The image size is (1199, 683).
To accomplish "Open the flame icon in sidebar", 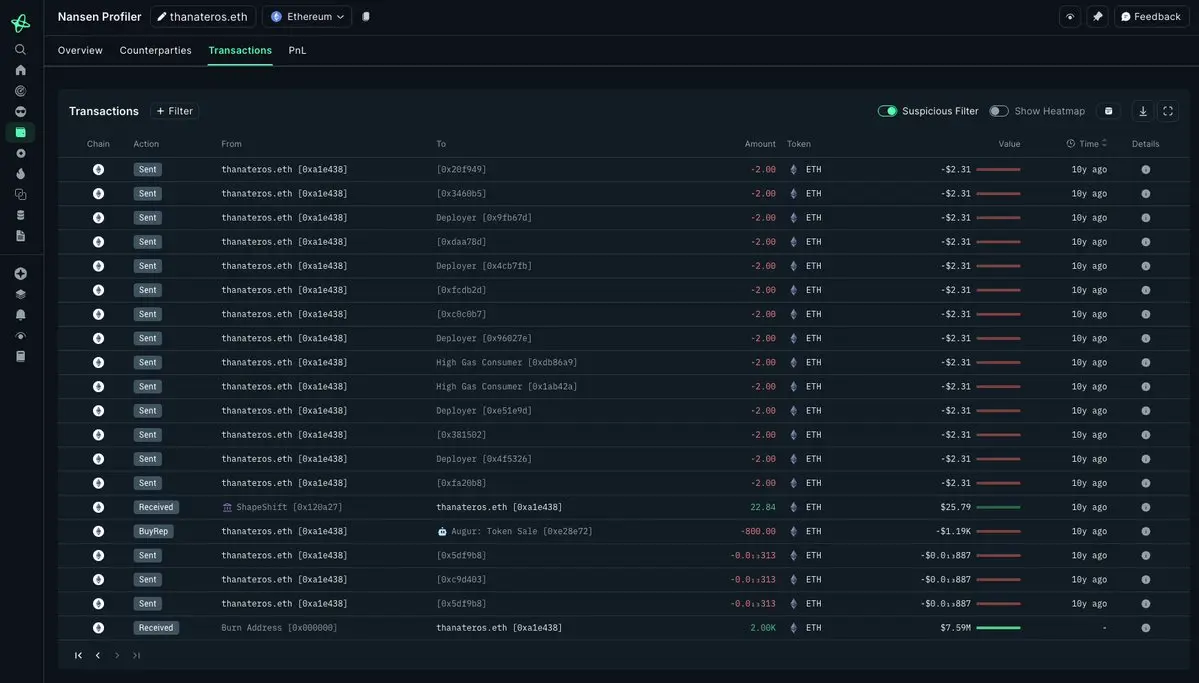I will point(21,174).
